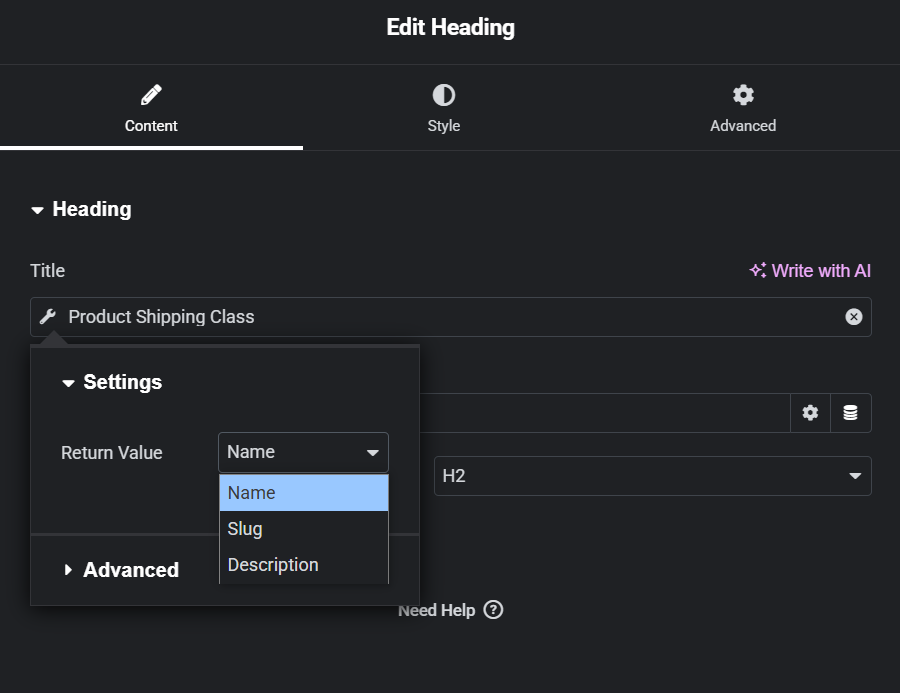Viewport: 900px width, 693px height.
Task: Click the Write with AI link
Action: (x=810, y=270)
